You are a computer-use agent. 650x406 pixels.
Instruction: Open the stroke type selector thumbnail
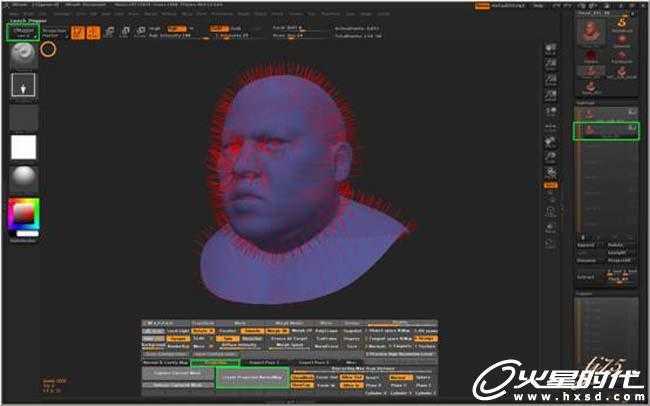[x=23, y=85]
